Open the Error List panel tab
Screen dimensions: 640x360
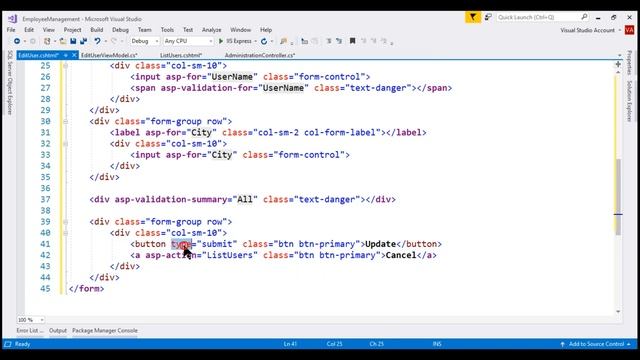[x=29, y=331]
